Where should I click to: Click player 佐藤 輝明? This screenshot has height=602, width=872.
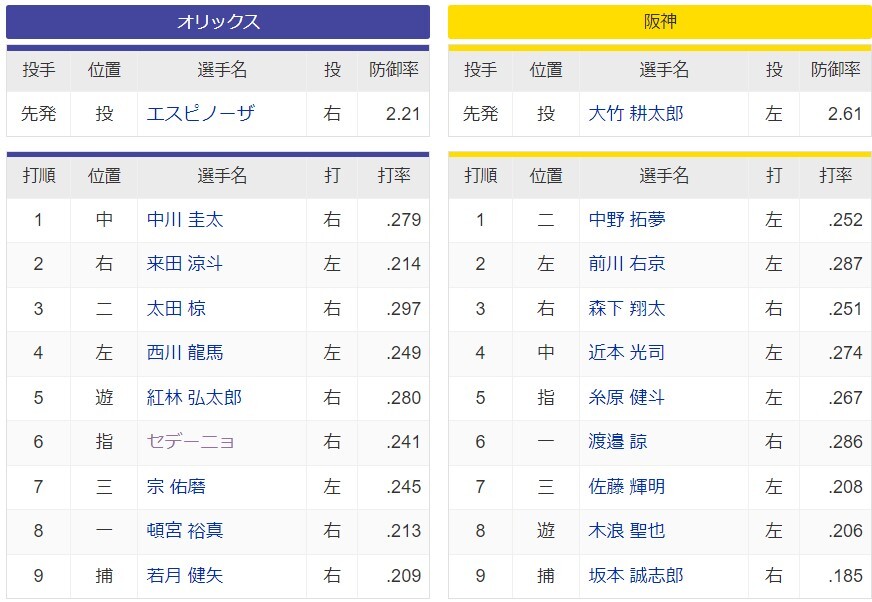coord(627,486)
